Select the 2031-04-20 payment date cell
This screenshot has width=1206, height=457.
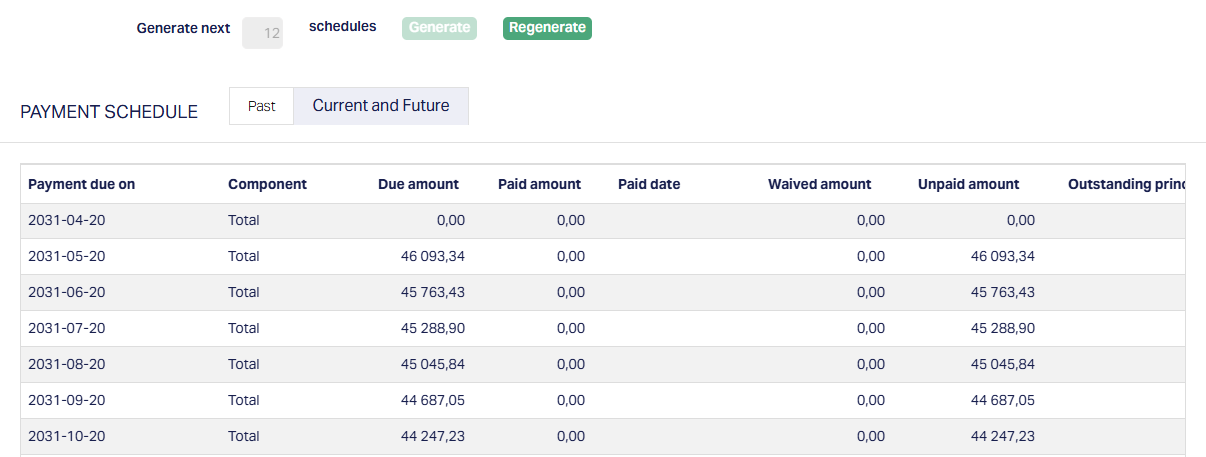[x=66, y=220]
